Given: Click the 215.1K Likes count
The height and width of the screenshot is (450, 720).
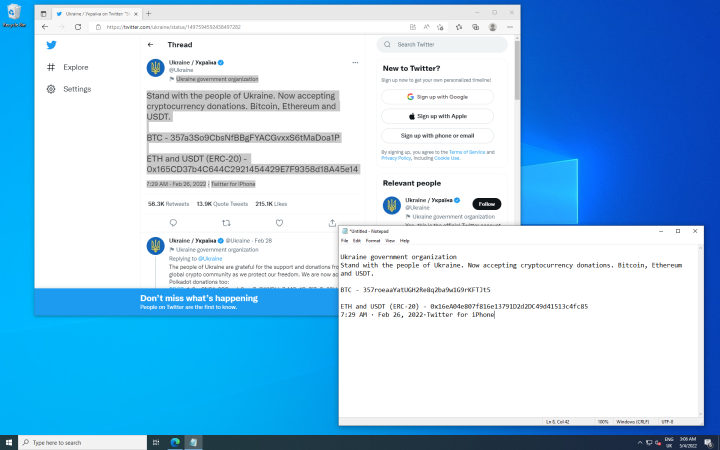Looking at the screenshot, I should point(271,204).
